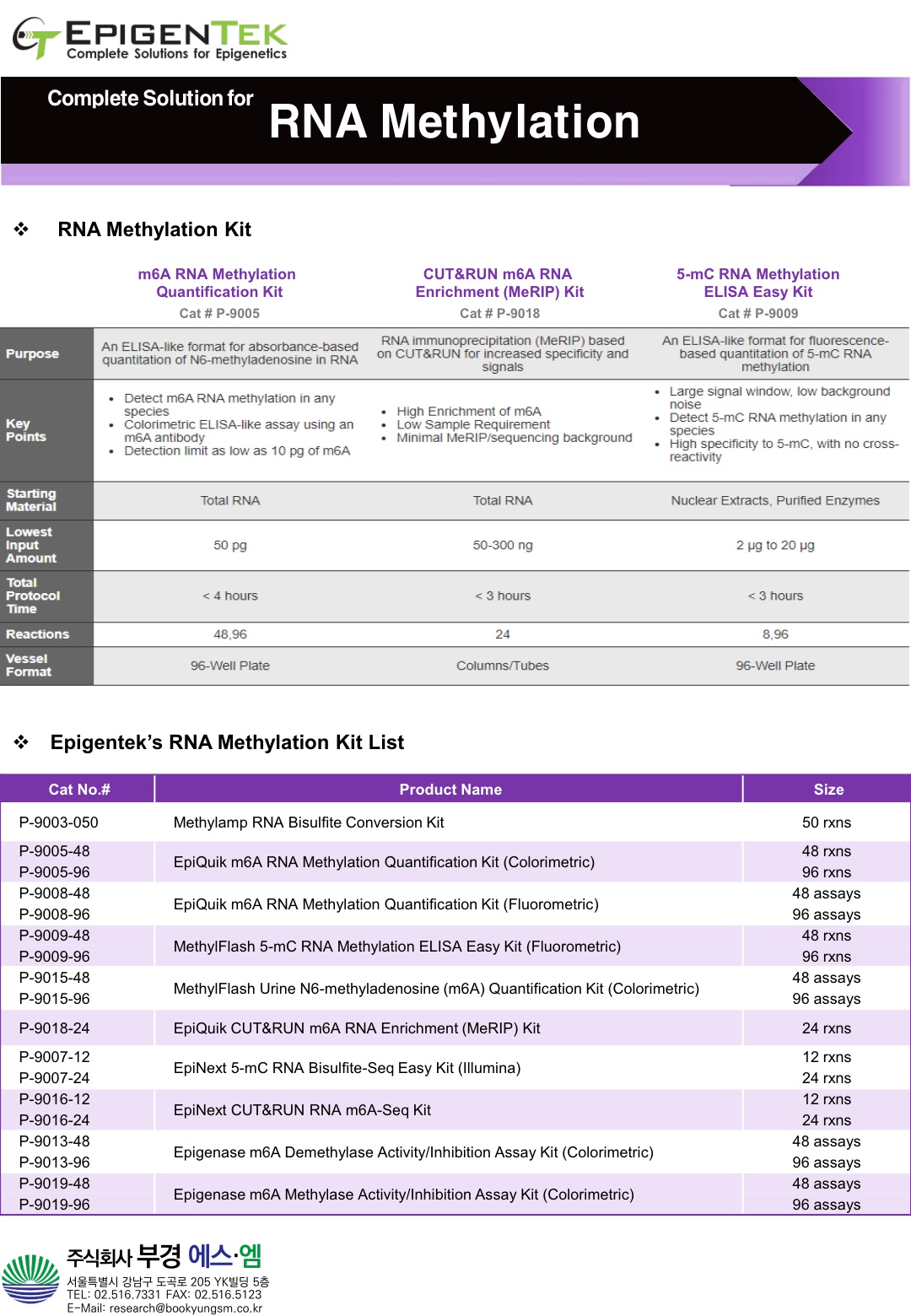Click the diamond bullet beside Epigentek's RNA Methylation Kit List
This screenshot has width=911, height=1316.
tap(21, 742)
